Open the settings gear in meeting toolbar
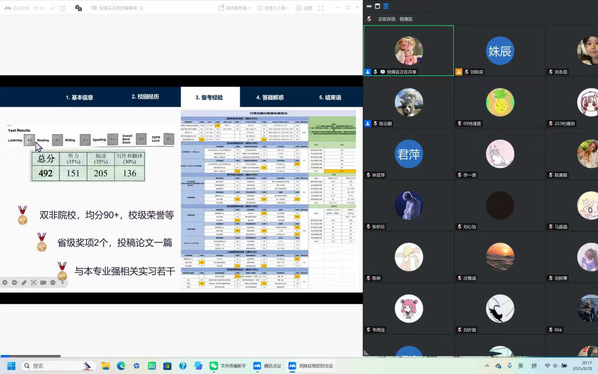The image size is (598, 374). (304, 8)
